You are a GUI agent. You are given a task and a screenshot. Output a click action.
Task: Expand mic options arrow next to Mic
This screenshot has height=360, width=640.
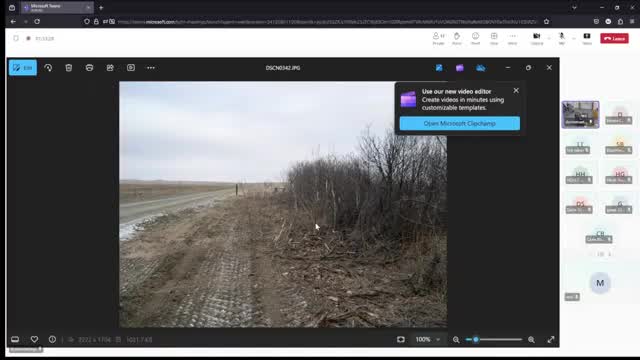tap(573, 38)
